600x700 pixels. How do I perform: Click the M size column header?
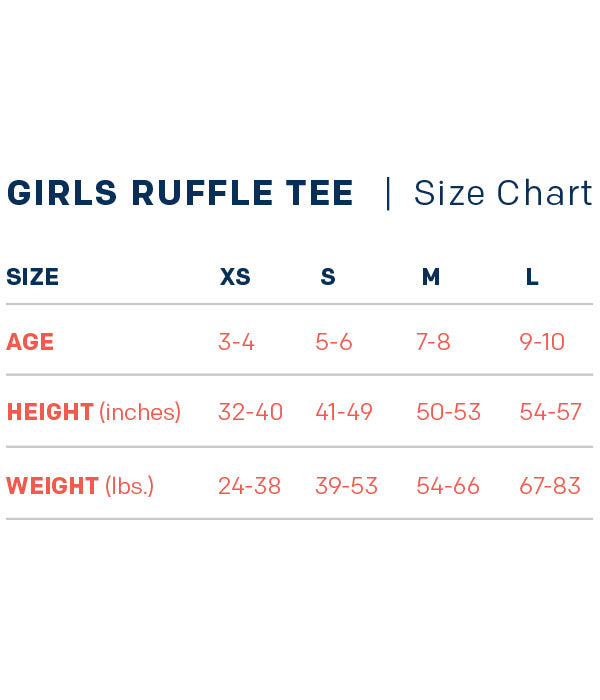[431, 277]
